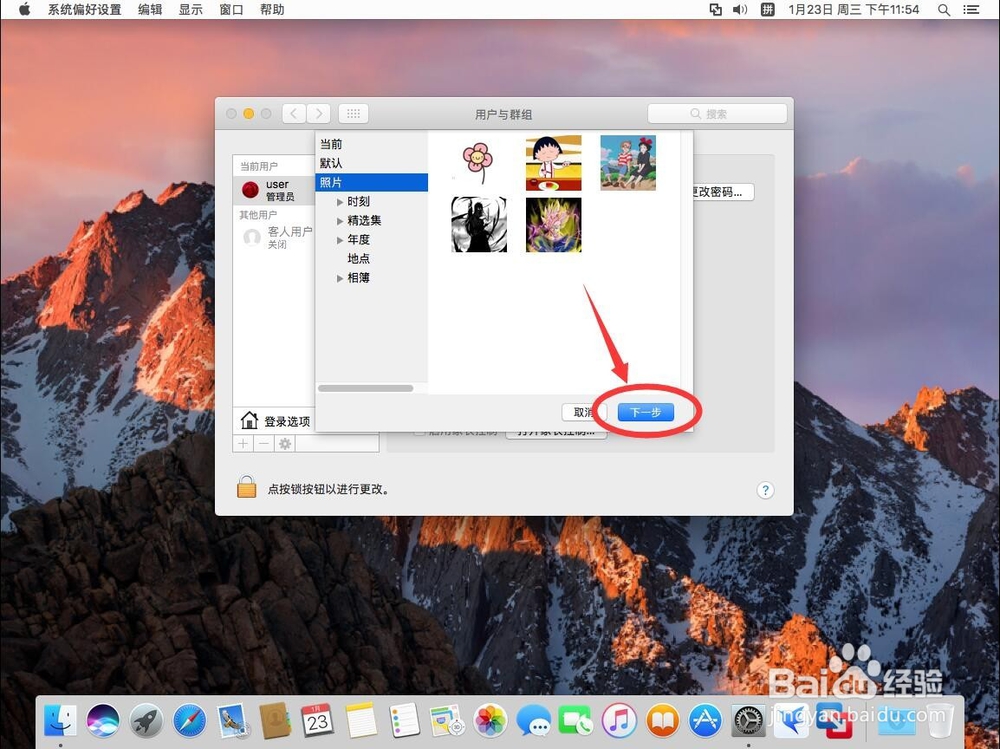Open Spotlight search in menu bar
The height and width of the screenshot is (749, 1000).
[944, 10]
